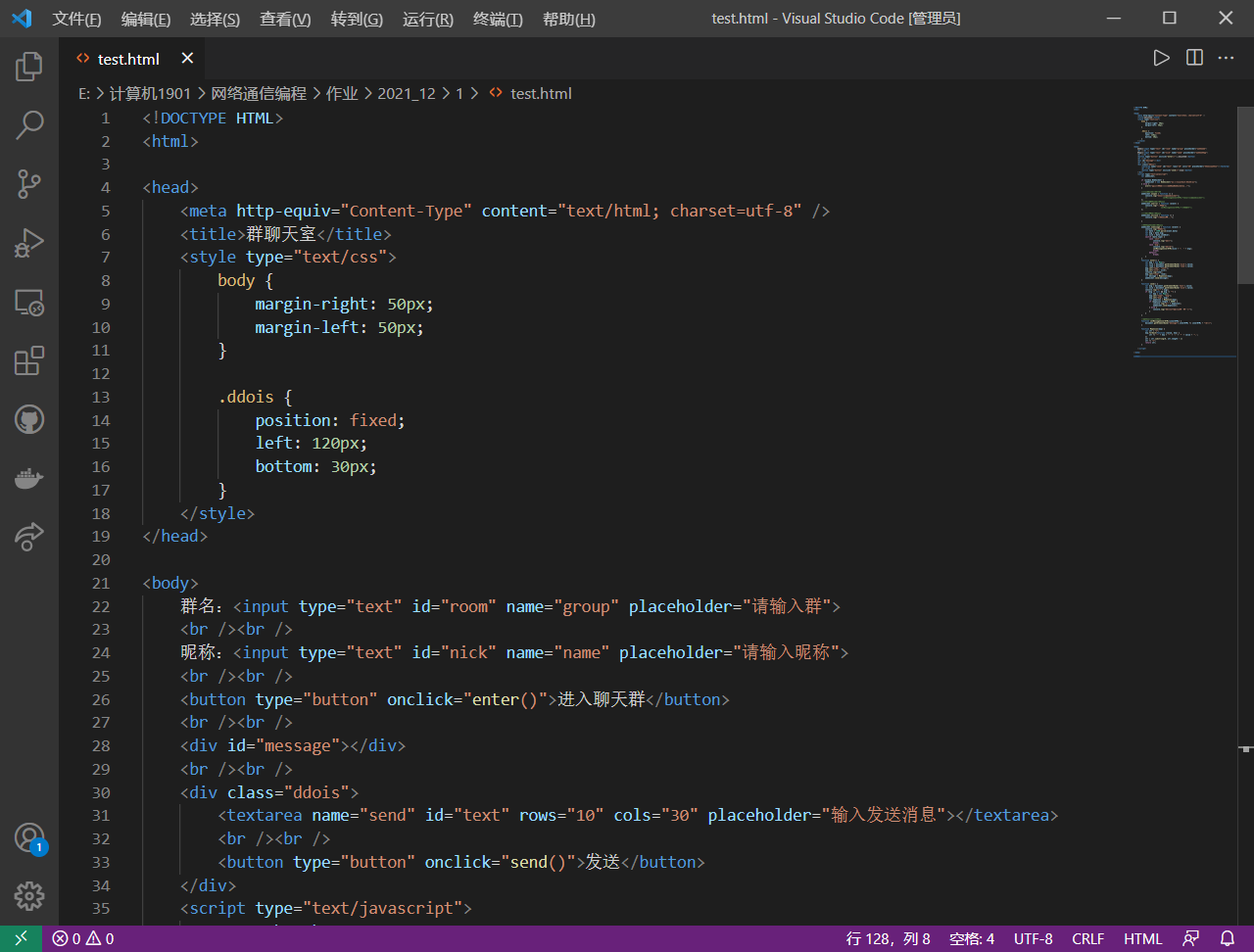Open the Remote Explorer view
The width and height of the screenshot is (1254, 952).
coord(28,303)
